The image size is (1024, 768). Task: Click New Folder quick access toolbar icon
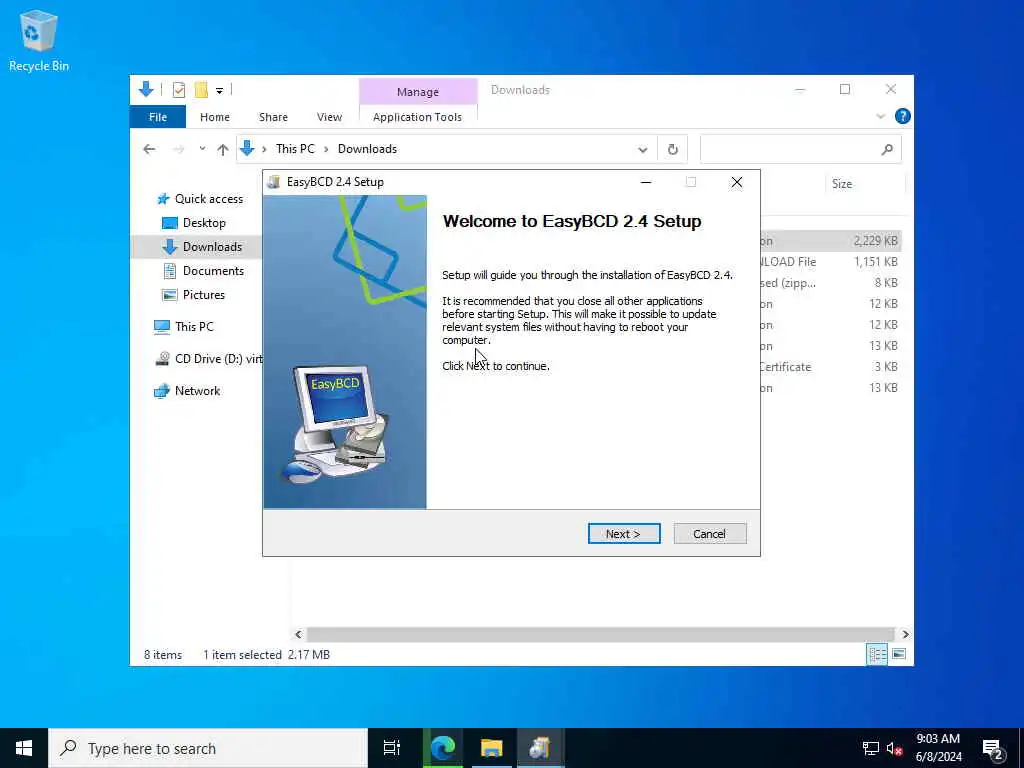click(201, 89)
